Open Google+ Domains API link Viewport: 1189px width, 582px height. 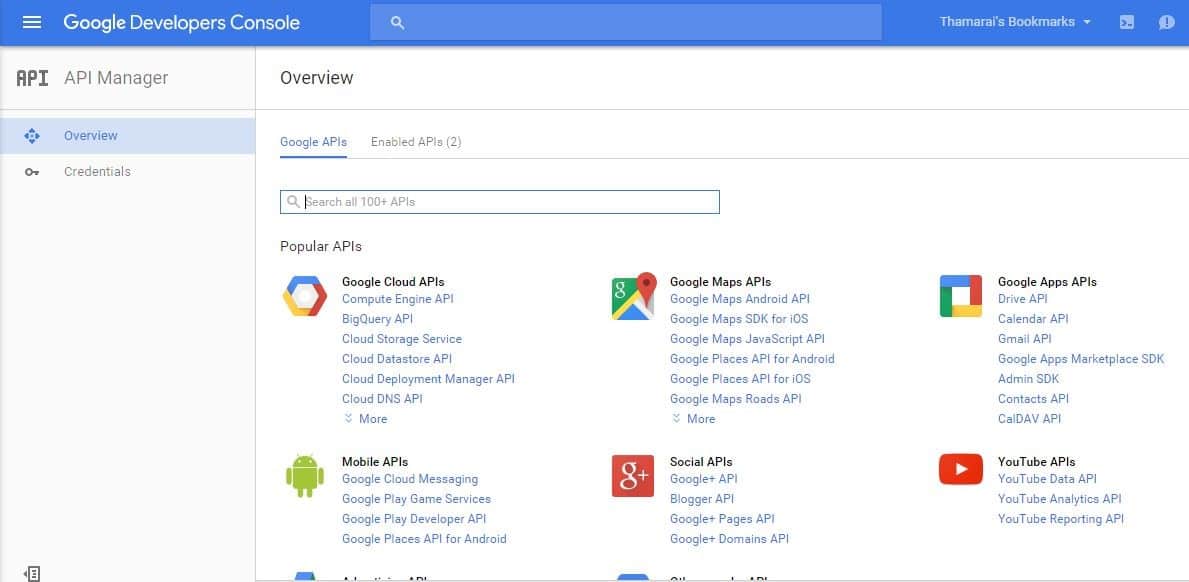pos(729,539)
